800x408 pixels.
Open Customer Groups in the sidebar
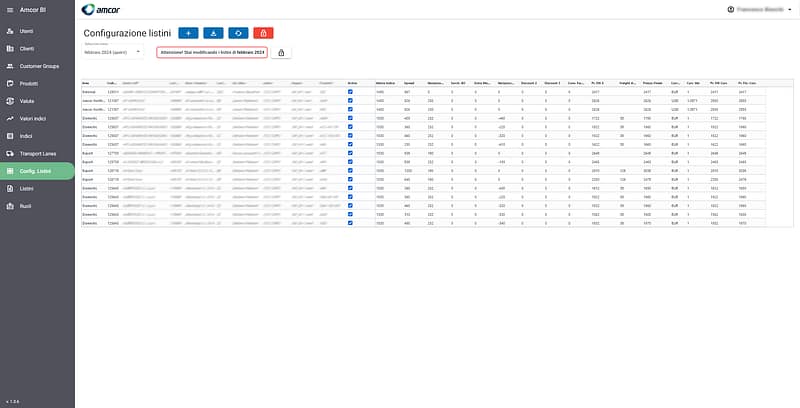(38, 66)
